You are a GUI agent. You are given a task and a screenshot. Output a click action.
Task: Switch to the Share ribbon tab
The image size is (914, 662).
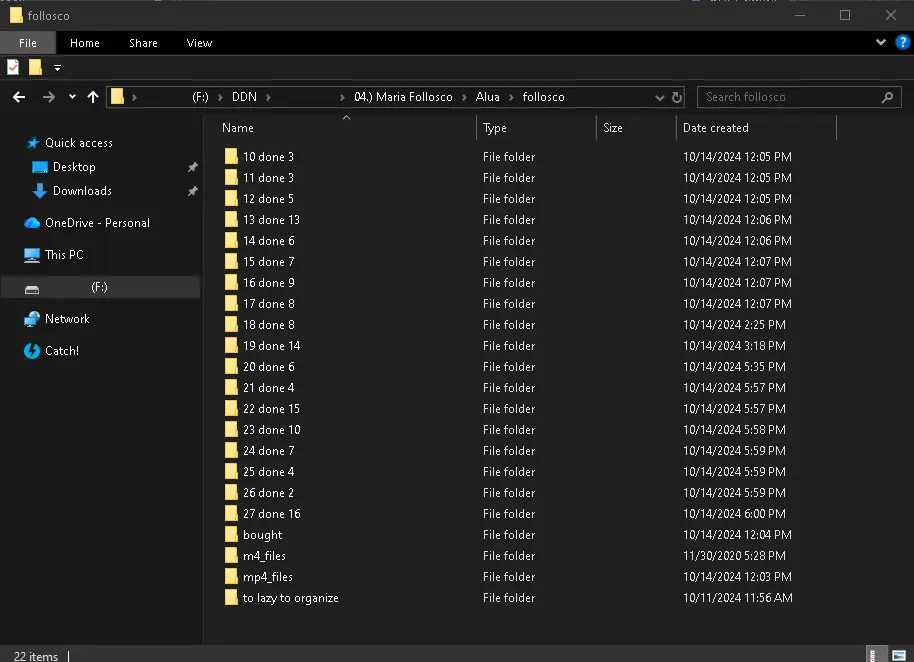point(143,43)
